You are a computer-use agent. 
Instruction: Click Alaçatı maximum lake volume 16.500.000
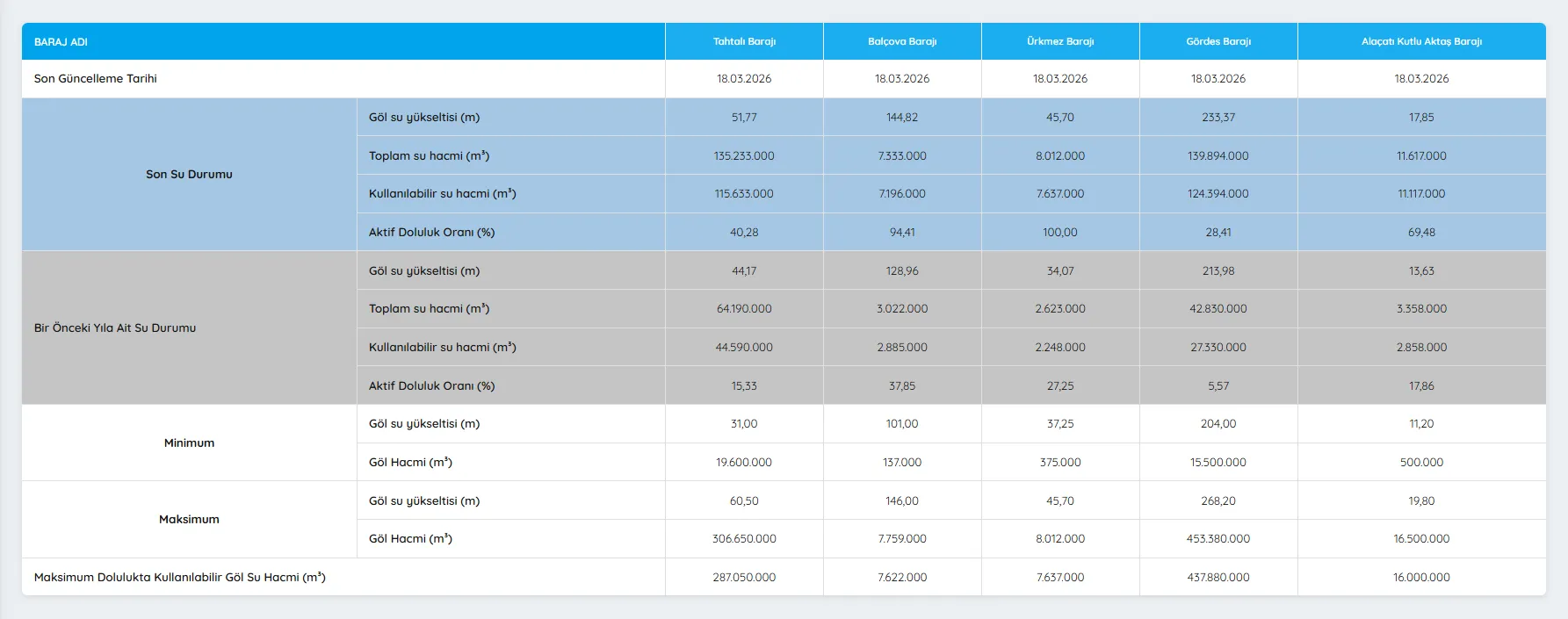coord(1421,539)
